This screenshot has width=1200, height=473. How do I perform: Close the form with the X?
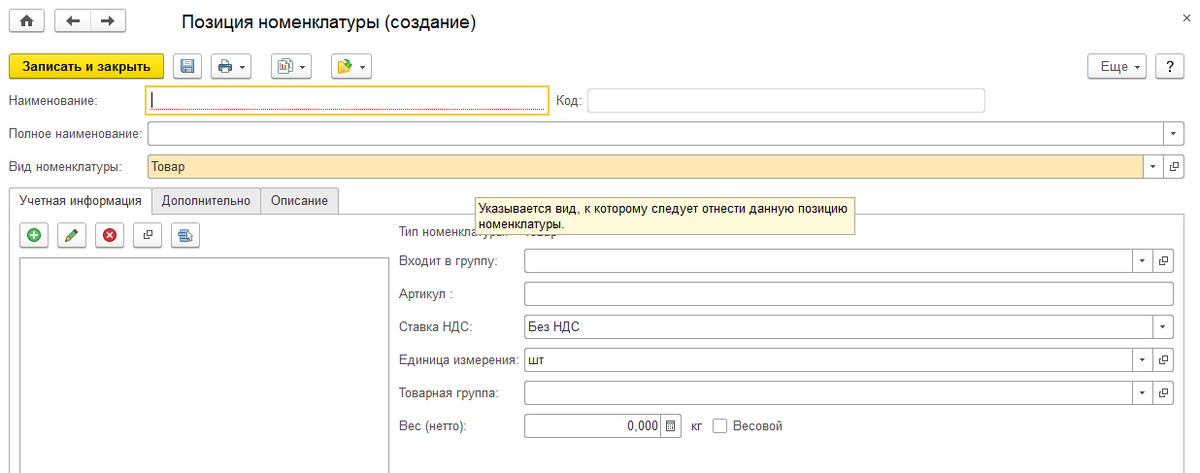[x=1186, y=19]
